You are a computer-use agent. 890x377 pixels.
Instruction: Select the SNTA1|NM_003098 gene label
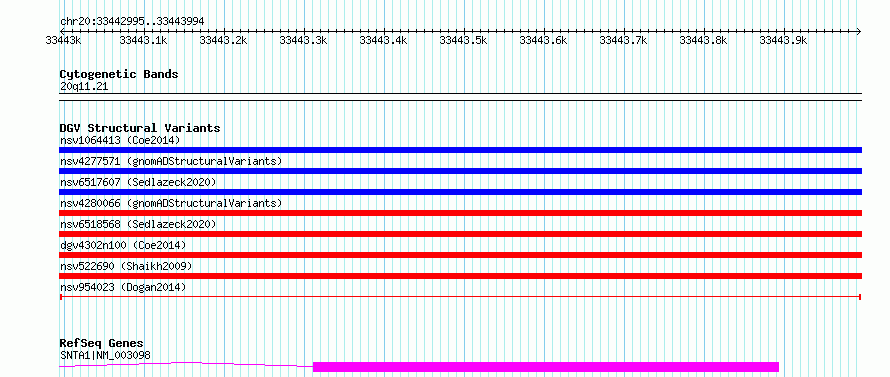click(x=105, y=355)
